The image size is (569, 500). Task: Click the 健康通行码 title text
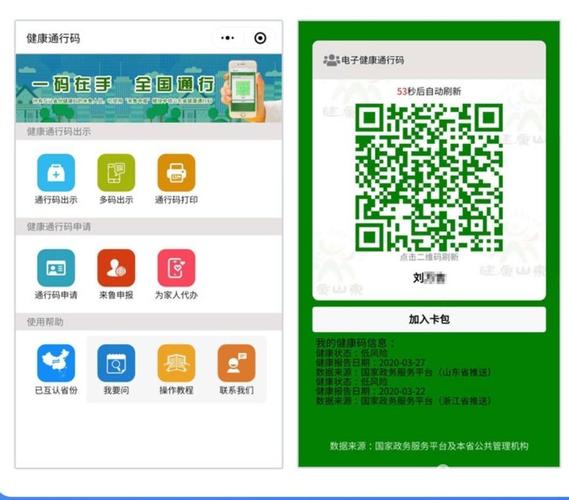coord(53,38)
